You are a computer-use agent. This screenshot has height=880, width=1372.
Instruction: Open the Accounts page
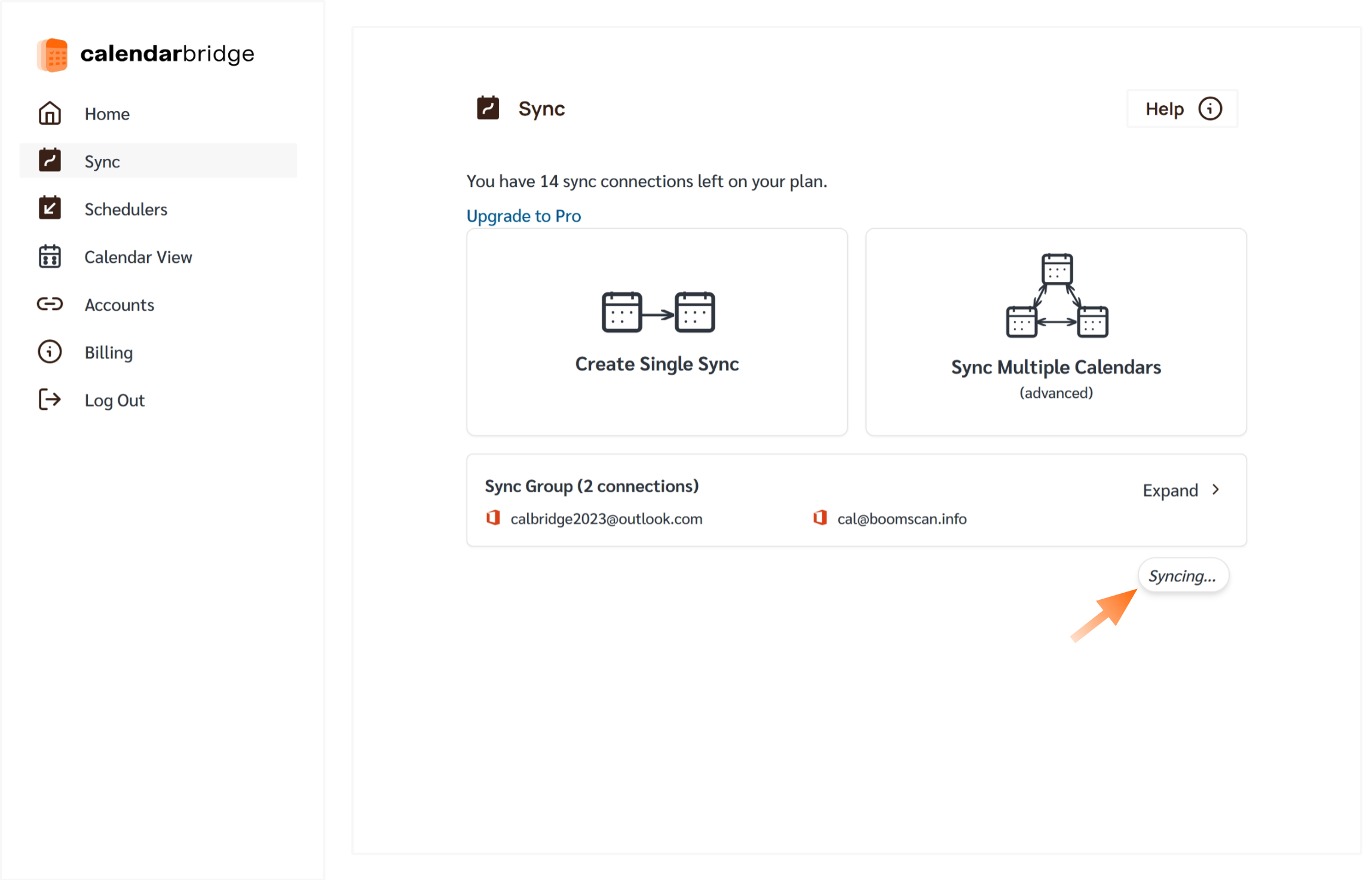(158, 305)
